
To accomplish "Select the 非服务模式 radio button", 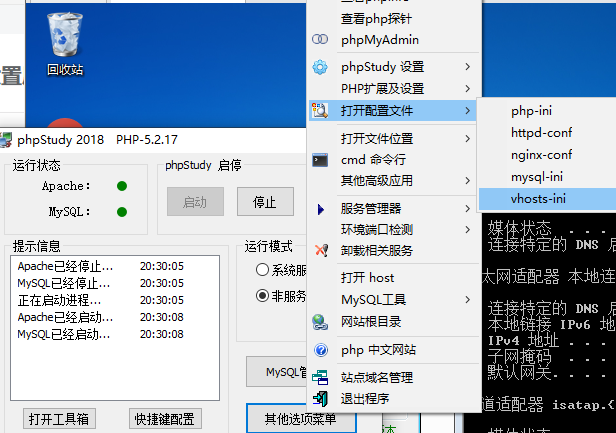I will [x=262, y=295].
